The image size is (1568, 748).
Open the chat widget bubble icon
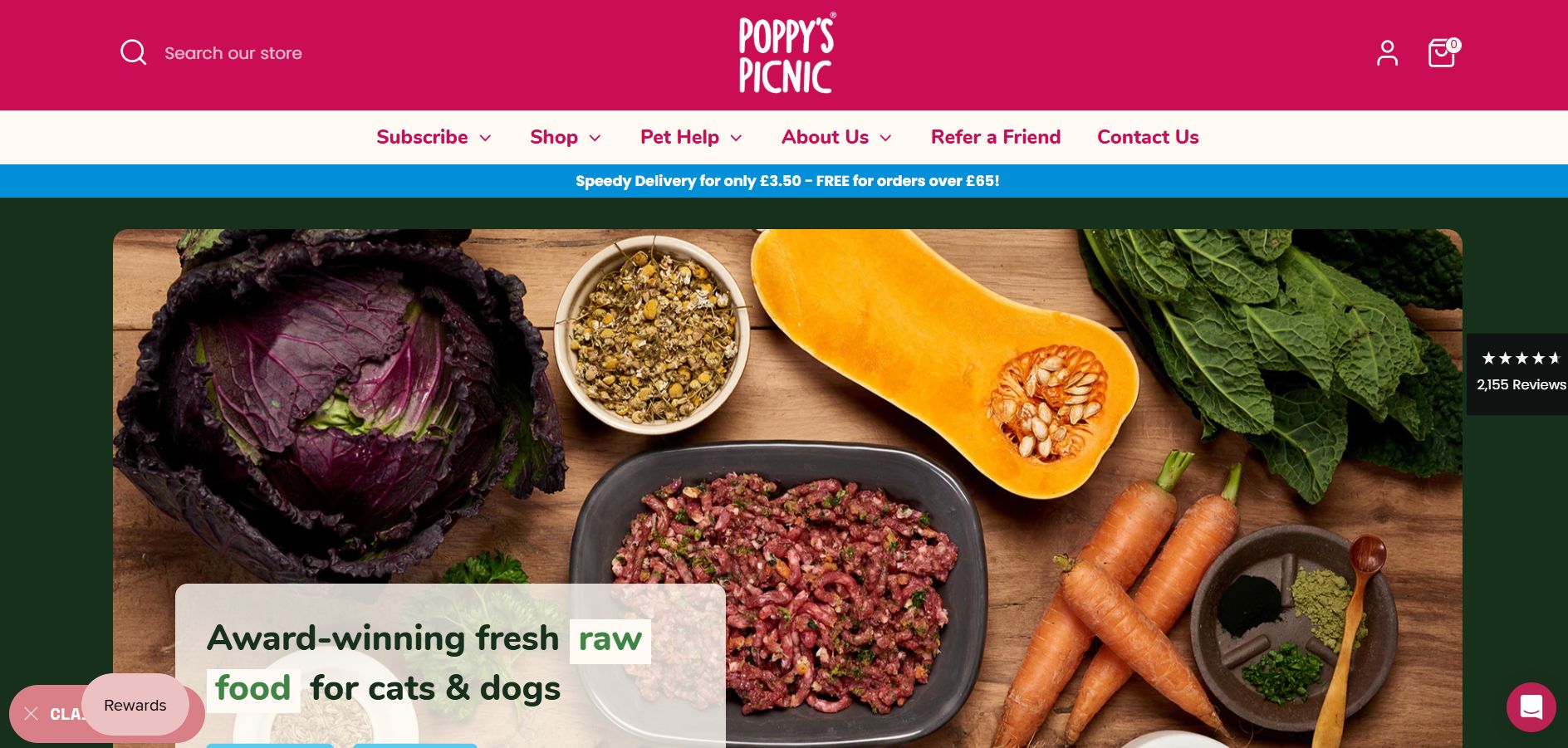coord(1531,707)
